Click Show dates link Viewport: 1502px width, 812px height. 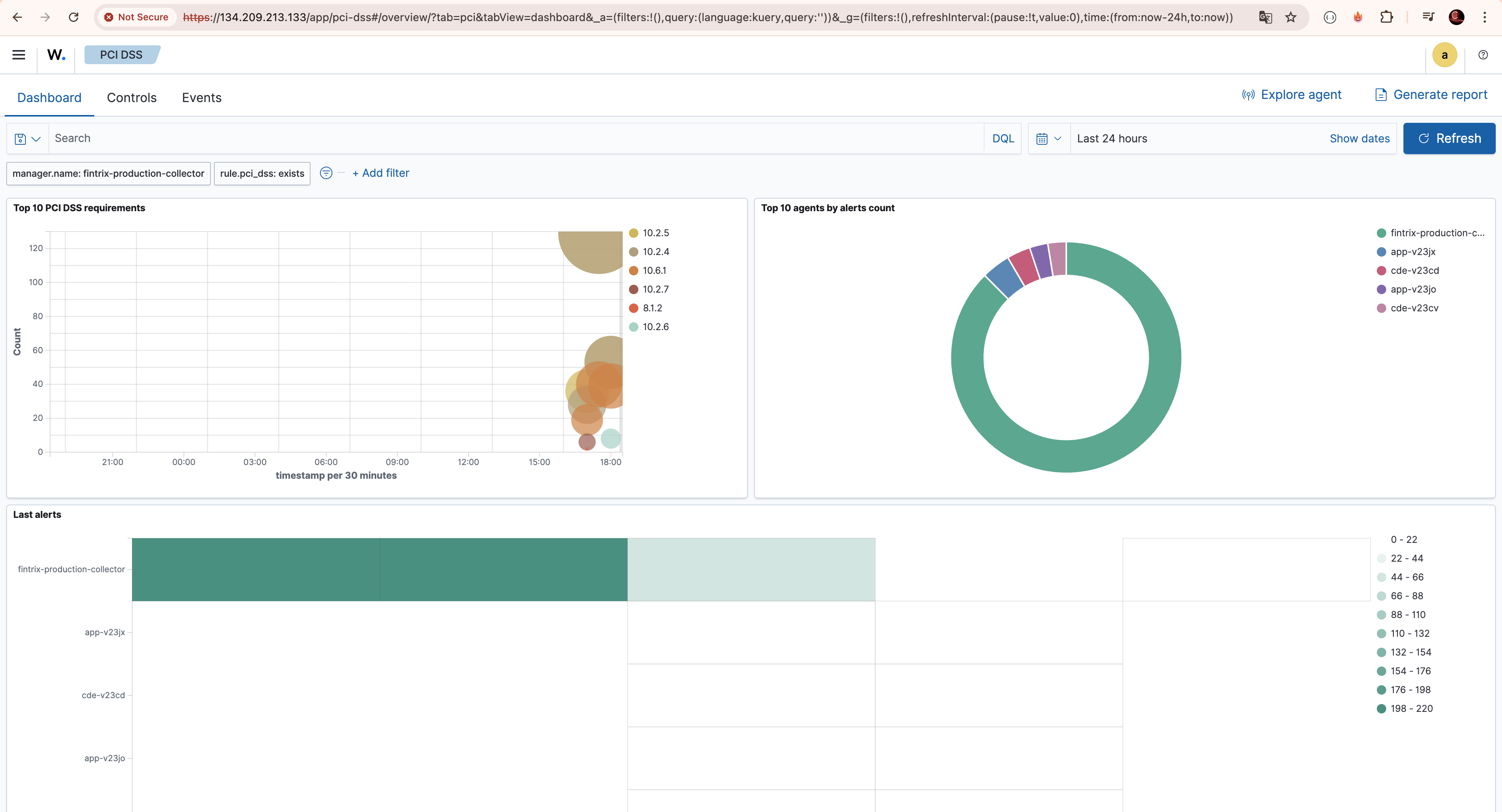pos(1359,139)
